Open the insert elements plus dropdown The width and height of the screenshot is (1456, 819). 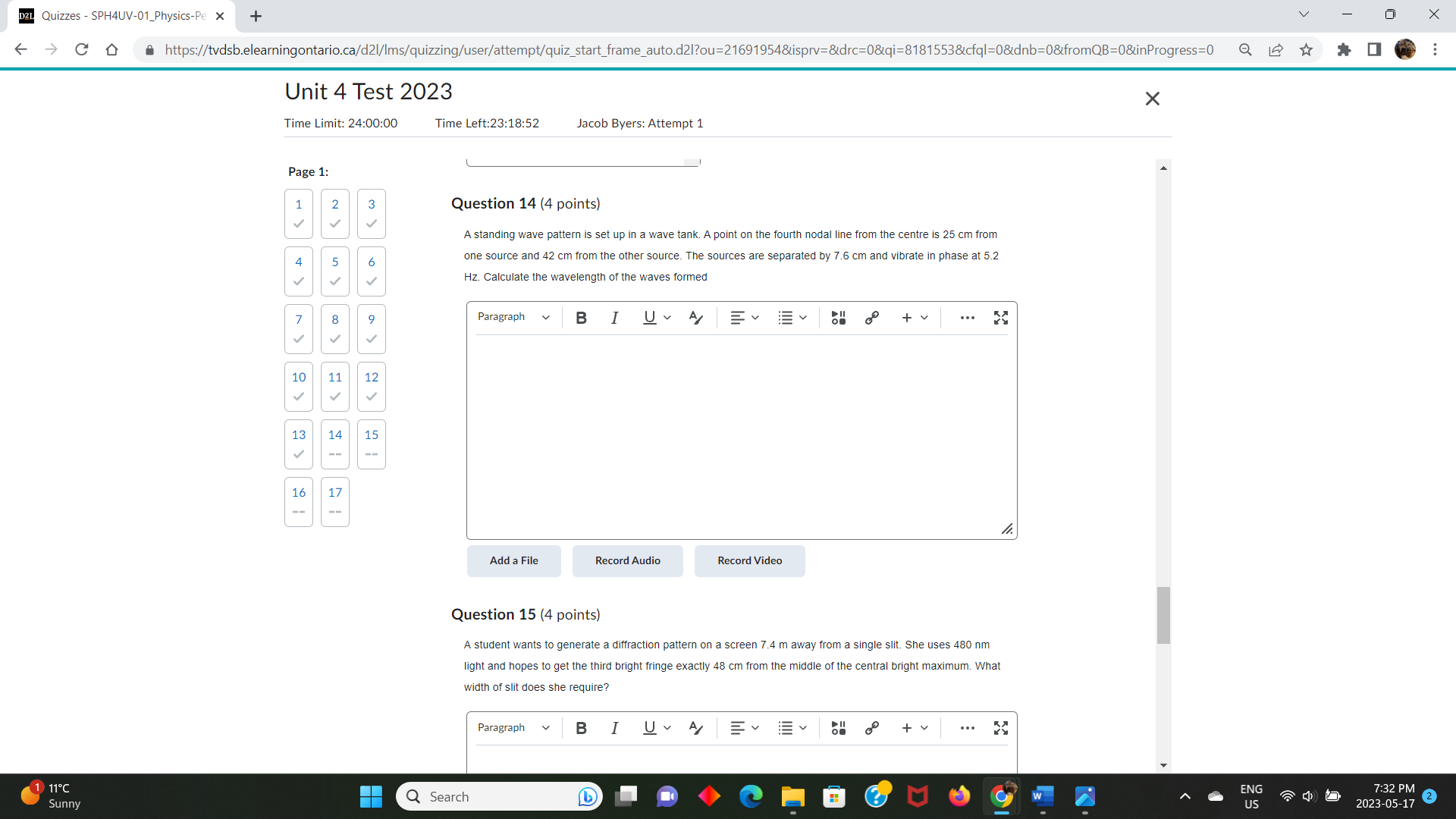[x=914, y=317]
